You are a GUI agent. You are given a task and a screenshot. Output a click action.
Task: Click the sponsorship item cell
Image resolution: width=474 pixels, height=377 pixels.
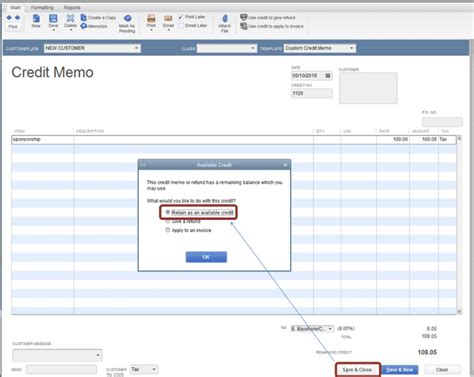pos(43,139)
